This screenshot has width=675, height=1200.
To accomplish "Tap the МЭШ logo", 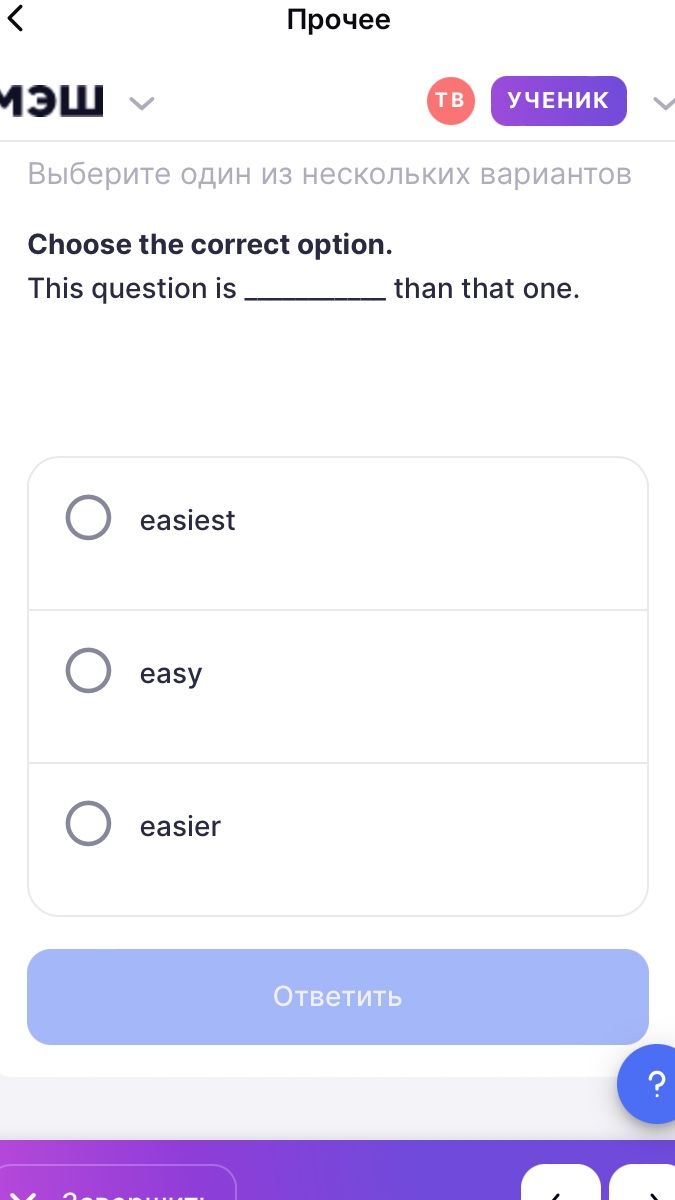I will [x=52, y=100].
